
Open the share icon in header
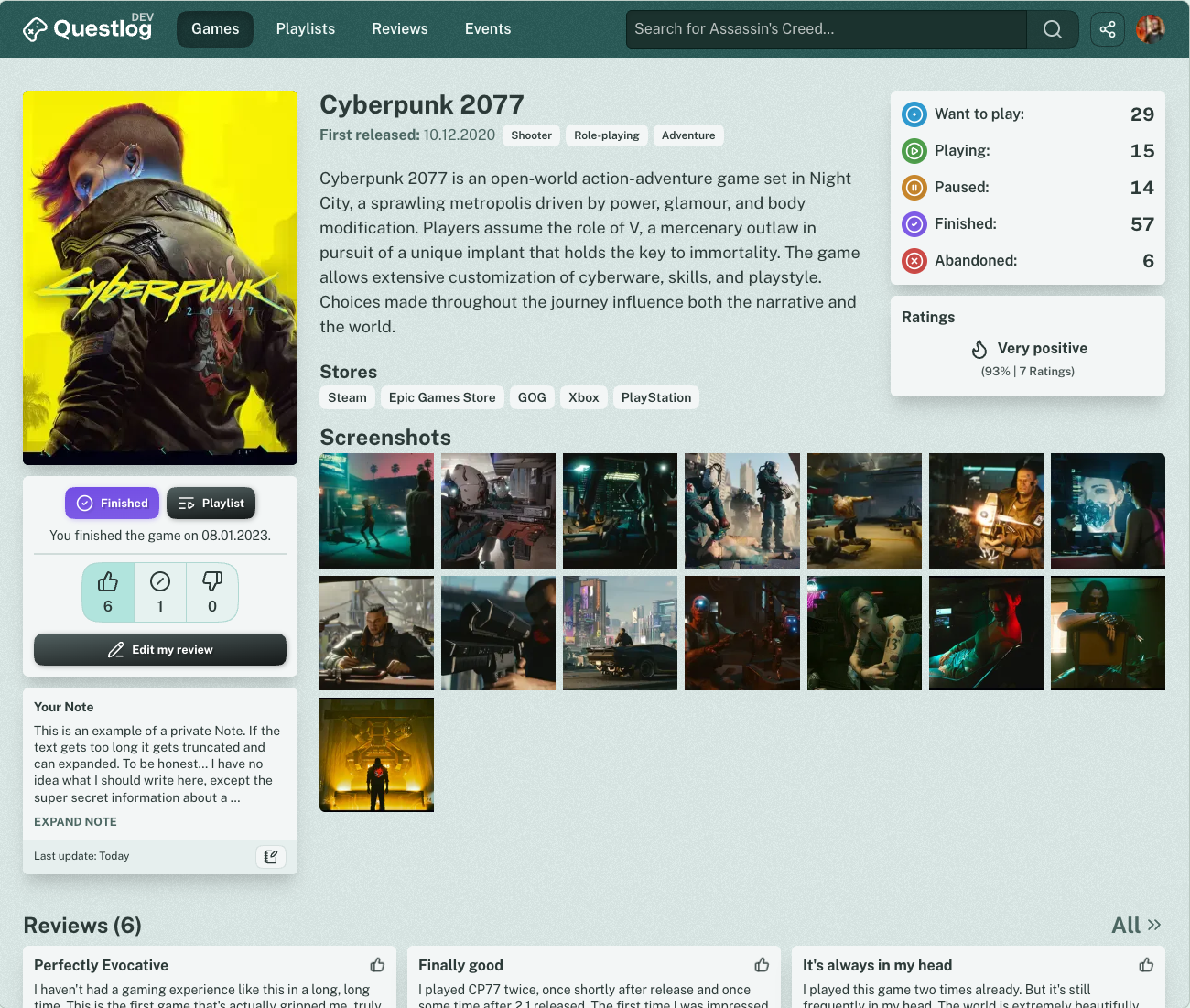click(1108, 29)
